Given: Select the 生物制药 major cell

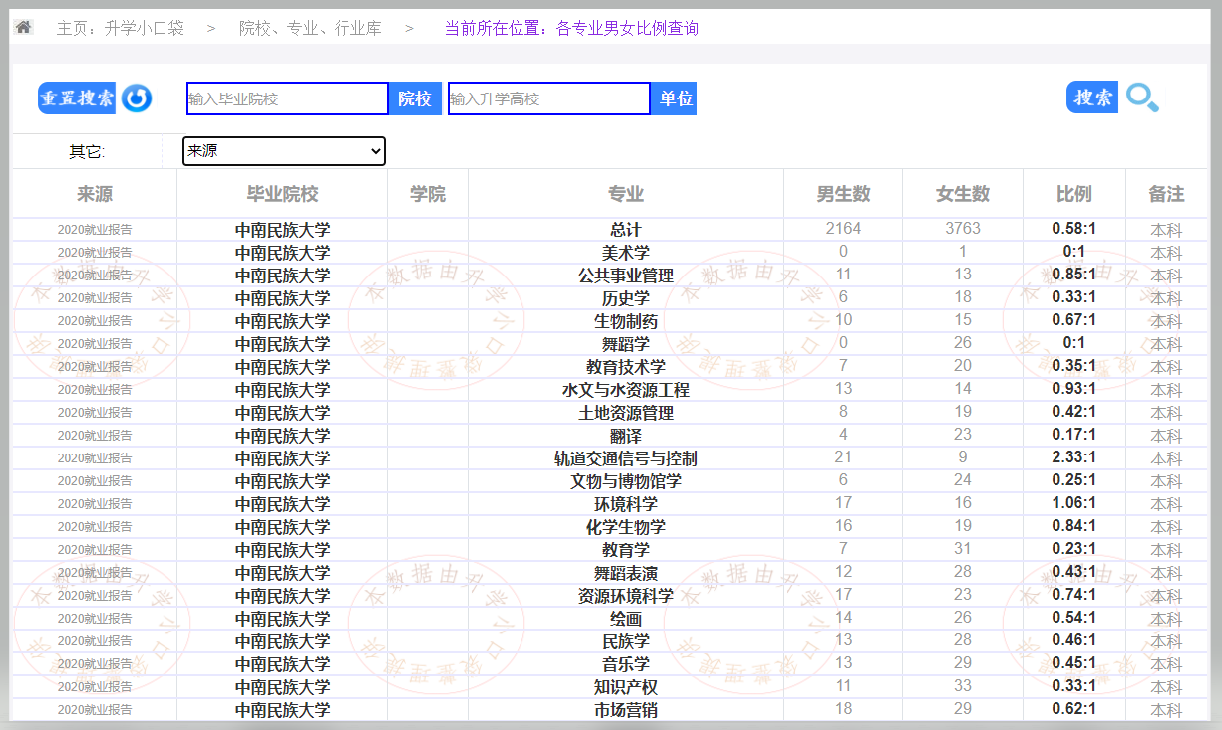Looking at the screenshot, I should coord(626,321).
